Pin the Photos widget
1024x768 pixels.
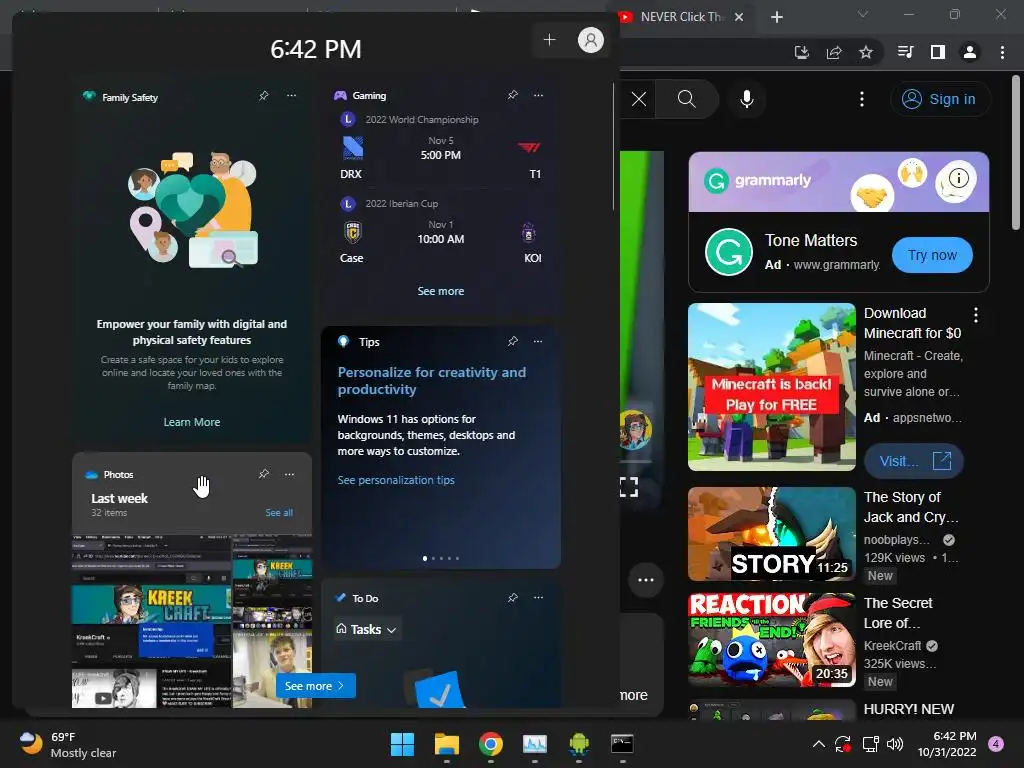coord(264,474)
